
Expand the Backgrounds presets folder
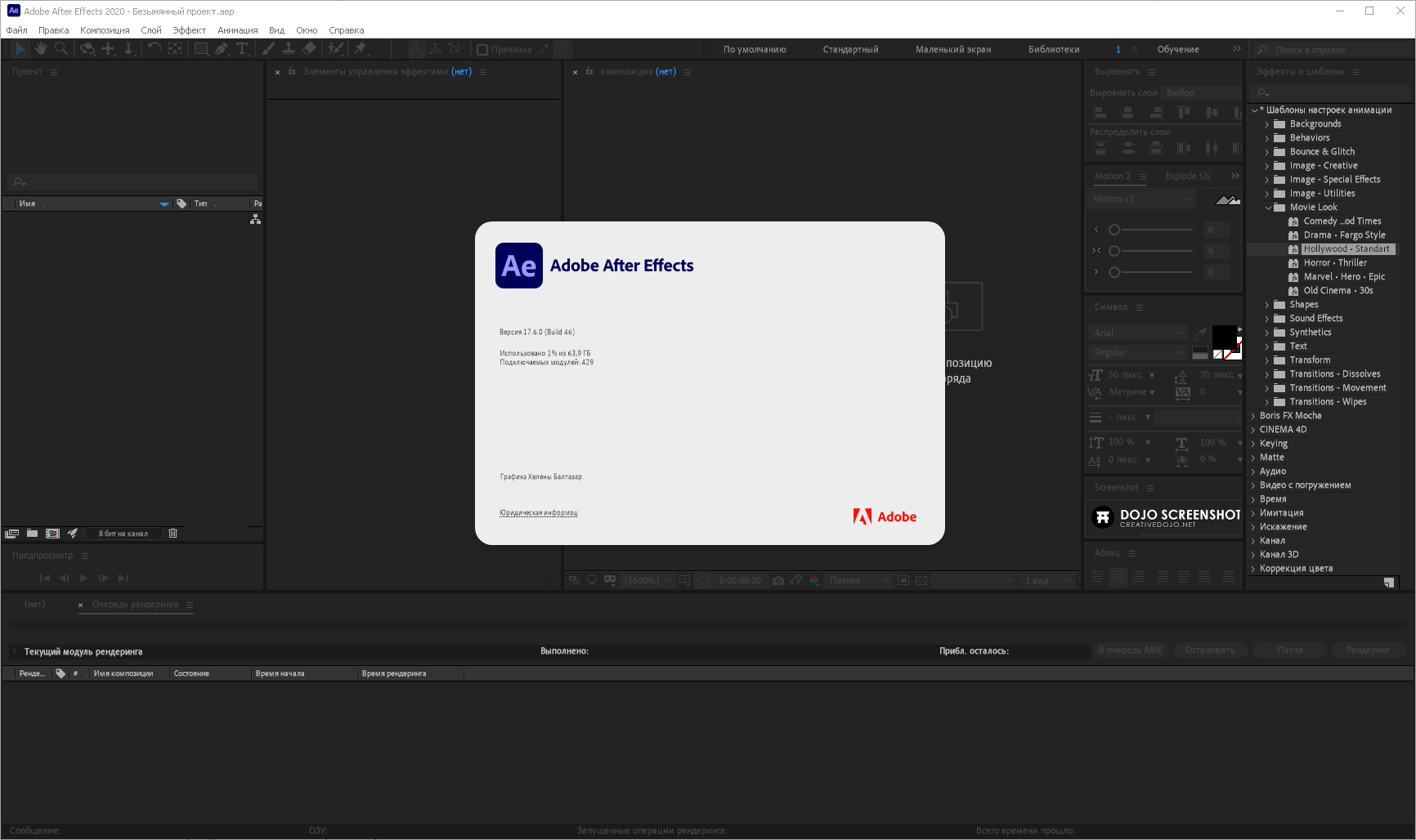click(x=1269, y=123)
